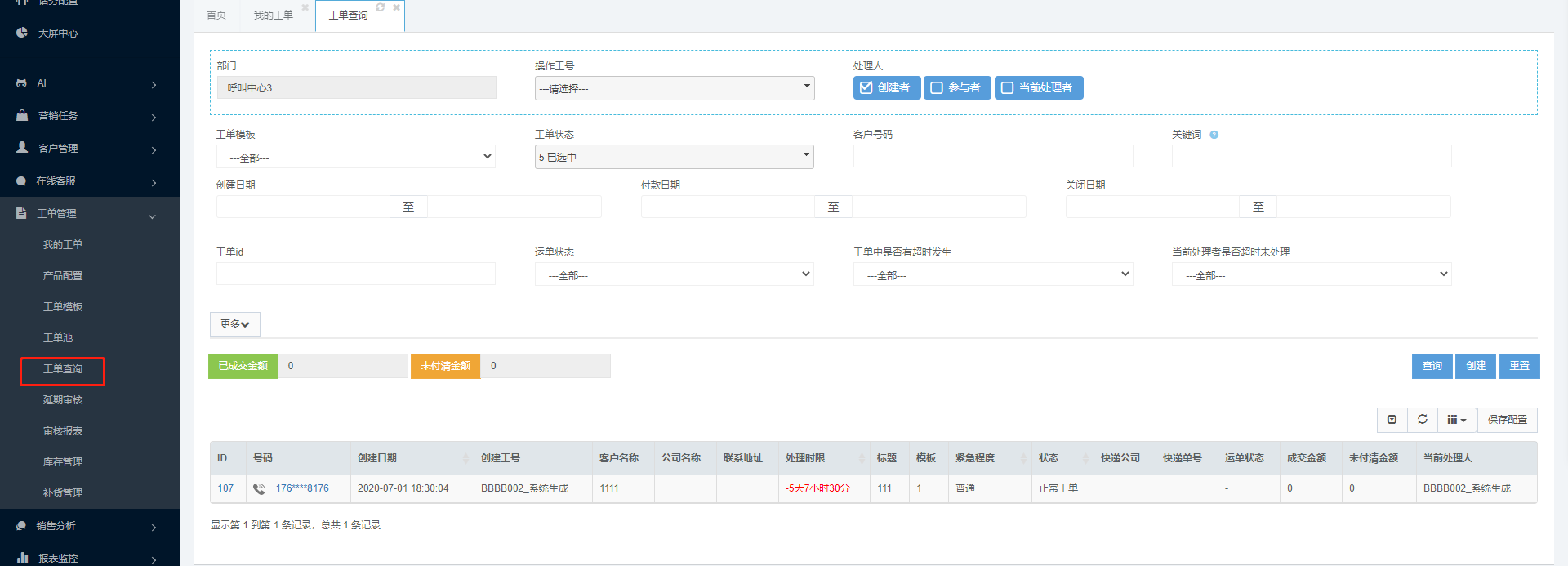Screen dimensions: 1568x566
Task: Click the phone call icon in row 107
Action: [259, 488]
